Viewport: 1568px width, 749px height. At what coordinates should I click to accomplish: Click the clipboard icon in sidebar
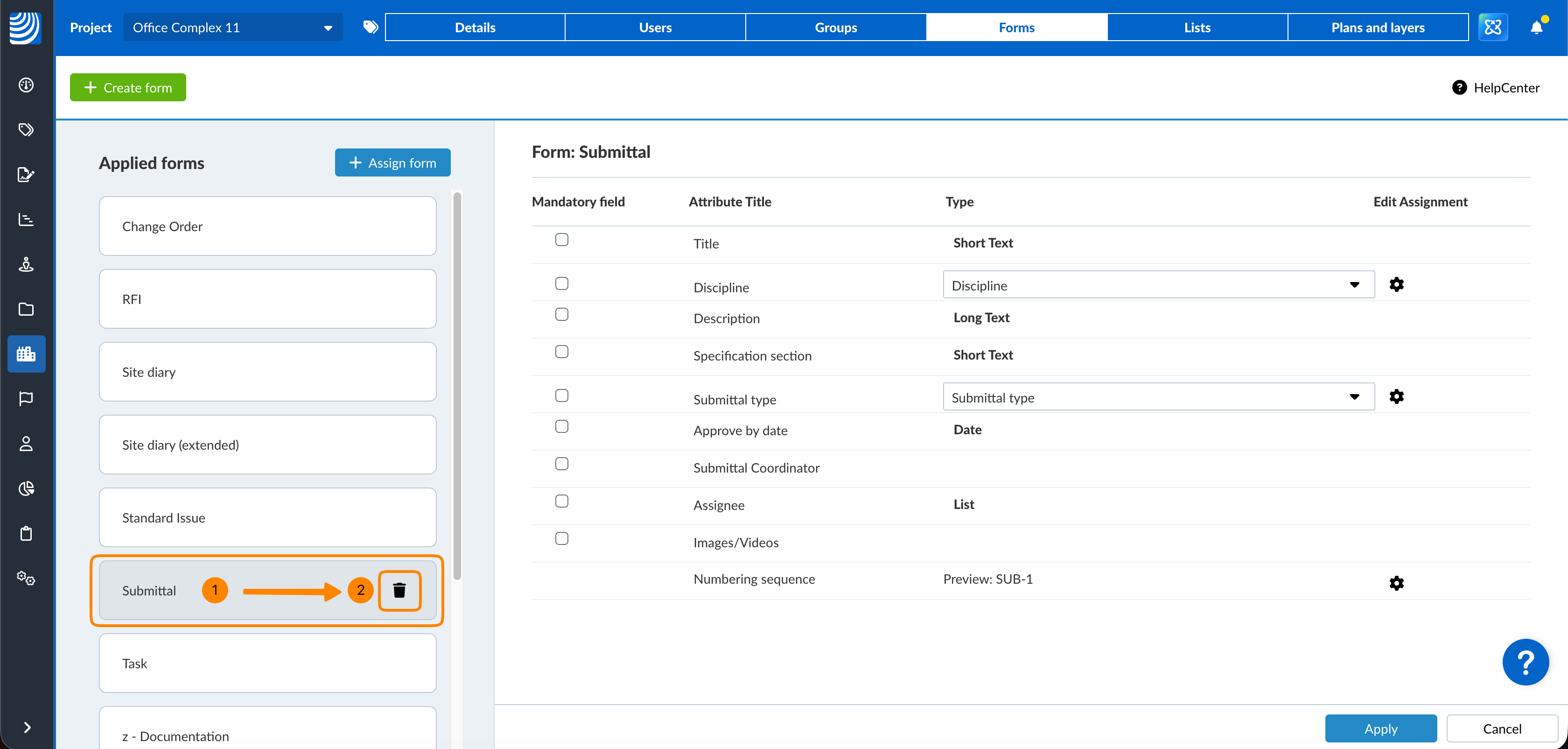point(26,533)
